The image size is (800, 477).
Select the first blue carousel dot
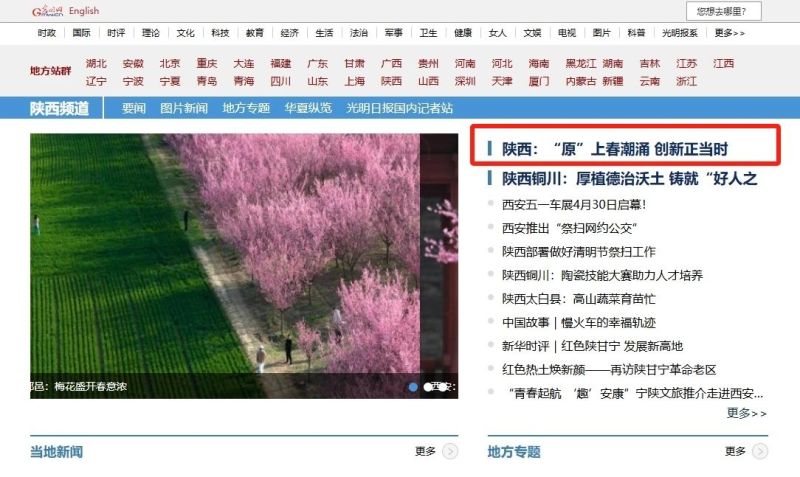point(413,386)
